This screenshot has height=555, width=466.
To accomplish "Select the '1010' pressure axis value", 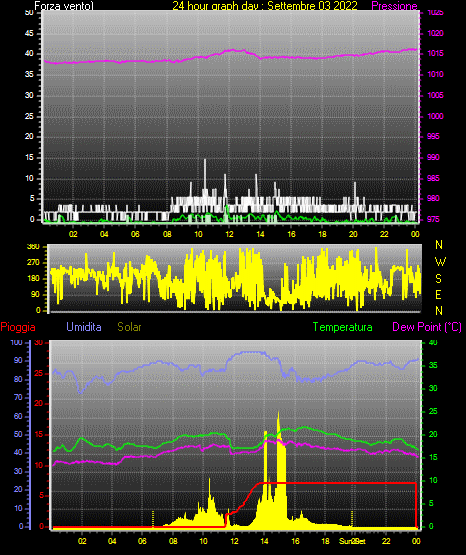I will point(435,74).
